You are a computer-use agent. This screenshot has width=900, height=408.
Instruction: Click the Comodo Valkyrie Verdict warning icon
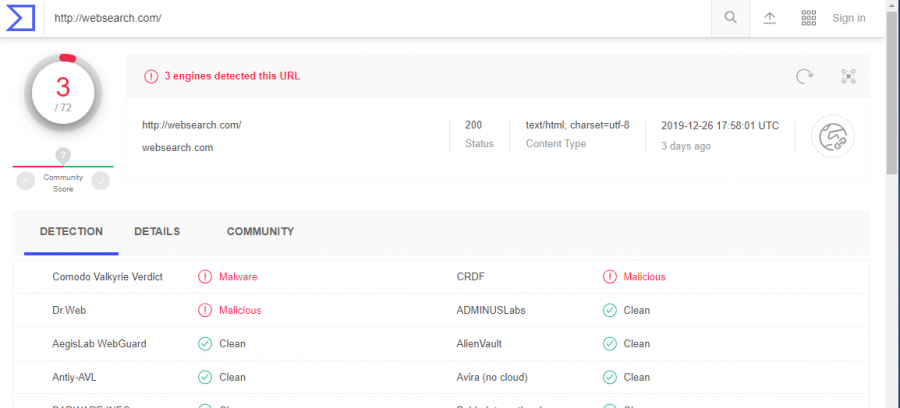click(205, 277)
